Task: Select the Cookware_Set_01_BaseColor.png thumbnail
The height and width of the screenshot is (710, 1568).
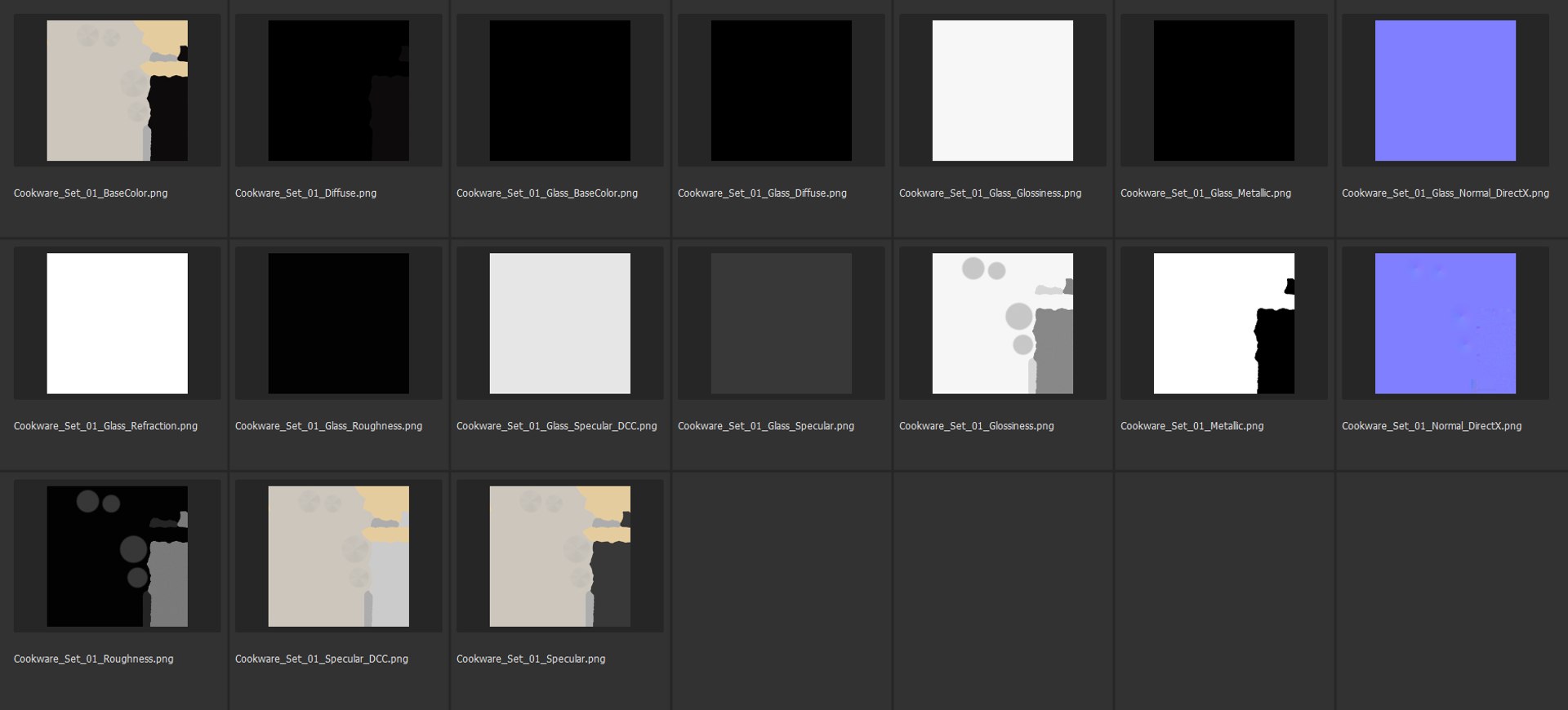Action: point(117,91)
